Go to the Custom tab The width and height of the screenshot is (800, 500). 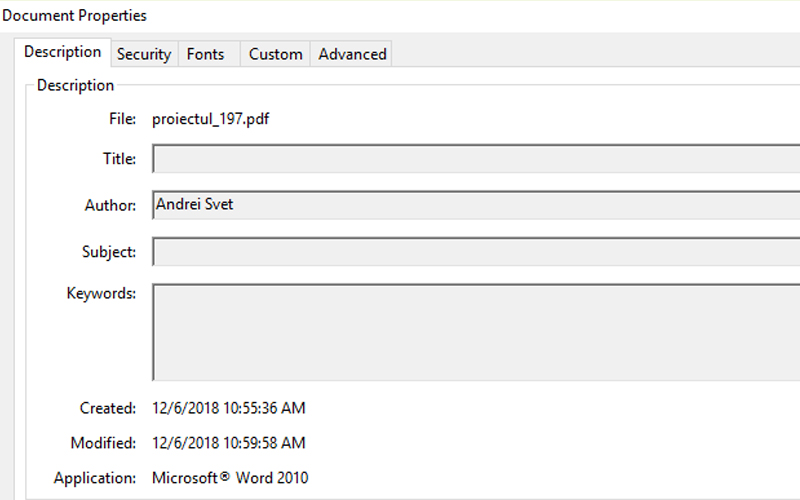click(275, 54)
